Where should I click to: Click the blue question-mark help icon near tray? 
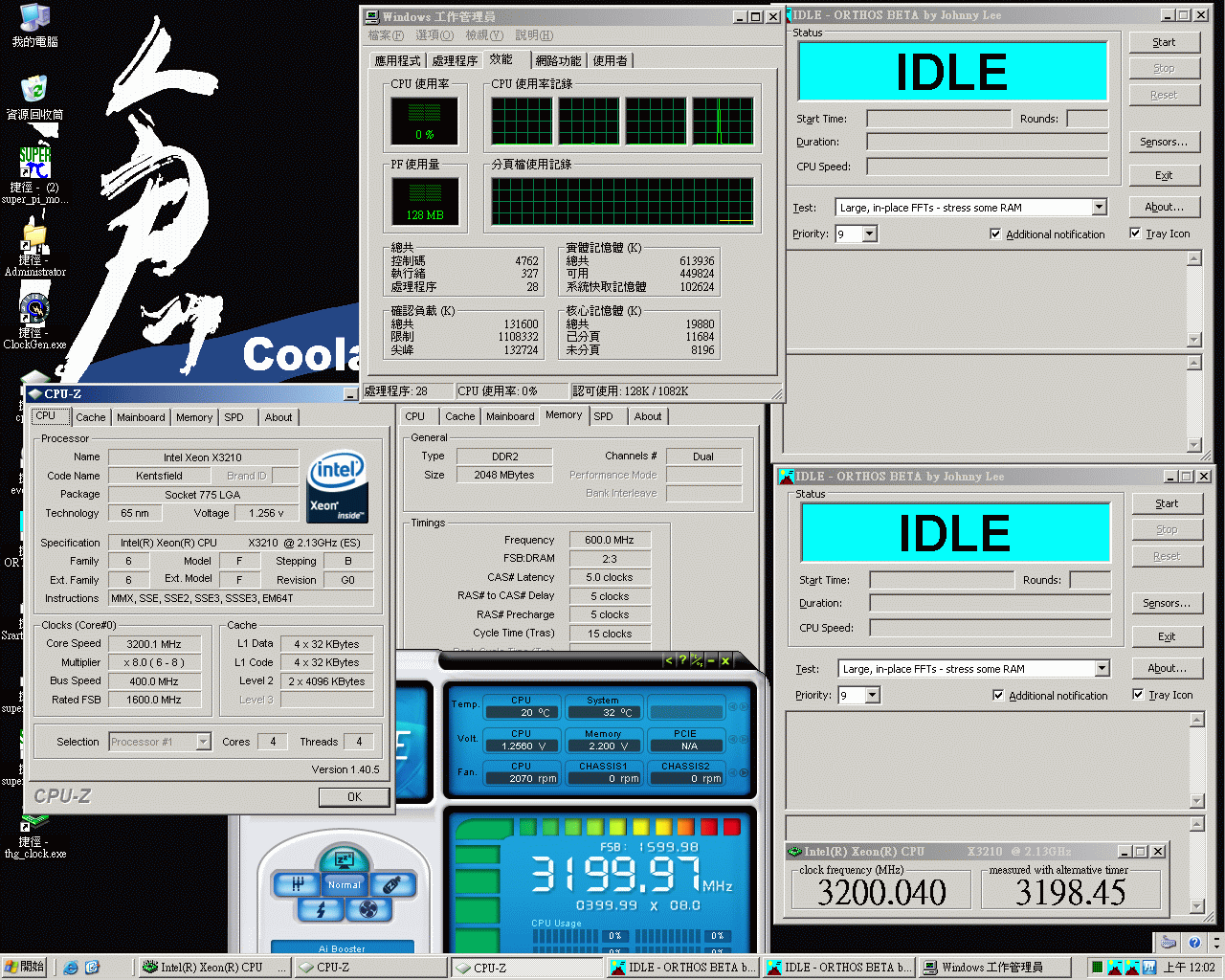(x=1194, y=943)
